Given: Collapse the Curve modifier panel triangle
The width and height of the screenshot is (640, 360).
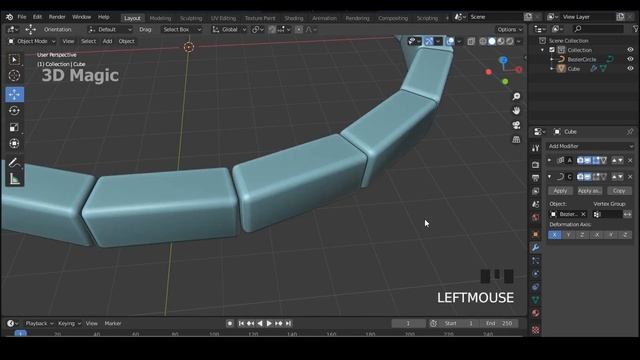Looking at the screenshot, I should tap(549, 177).
